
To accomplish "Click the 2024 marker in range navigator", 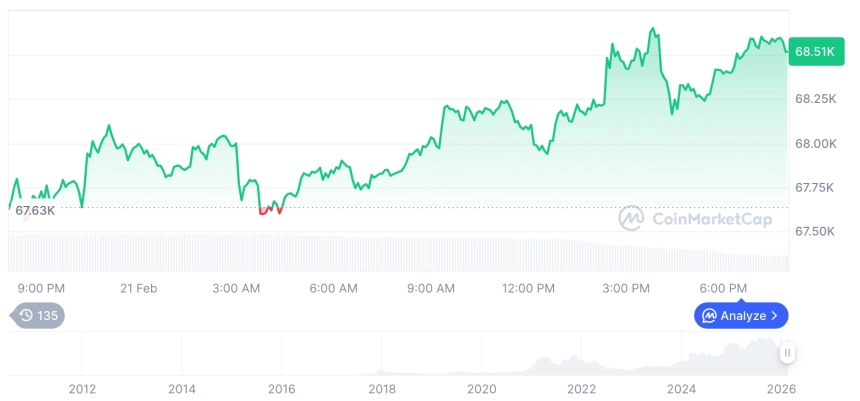I will (x=682, y=389).
